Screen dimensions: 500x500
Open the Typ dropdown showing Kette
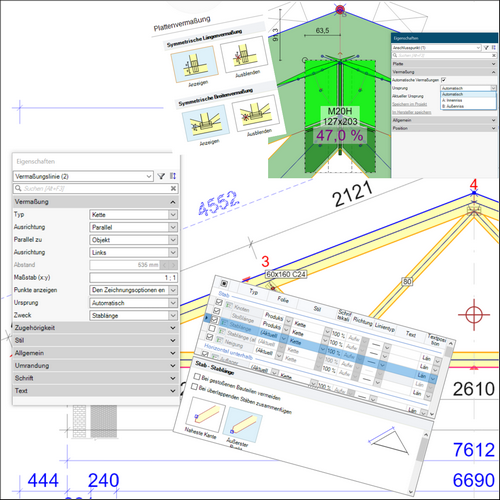pyautogui.click(x=133, y=215)
